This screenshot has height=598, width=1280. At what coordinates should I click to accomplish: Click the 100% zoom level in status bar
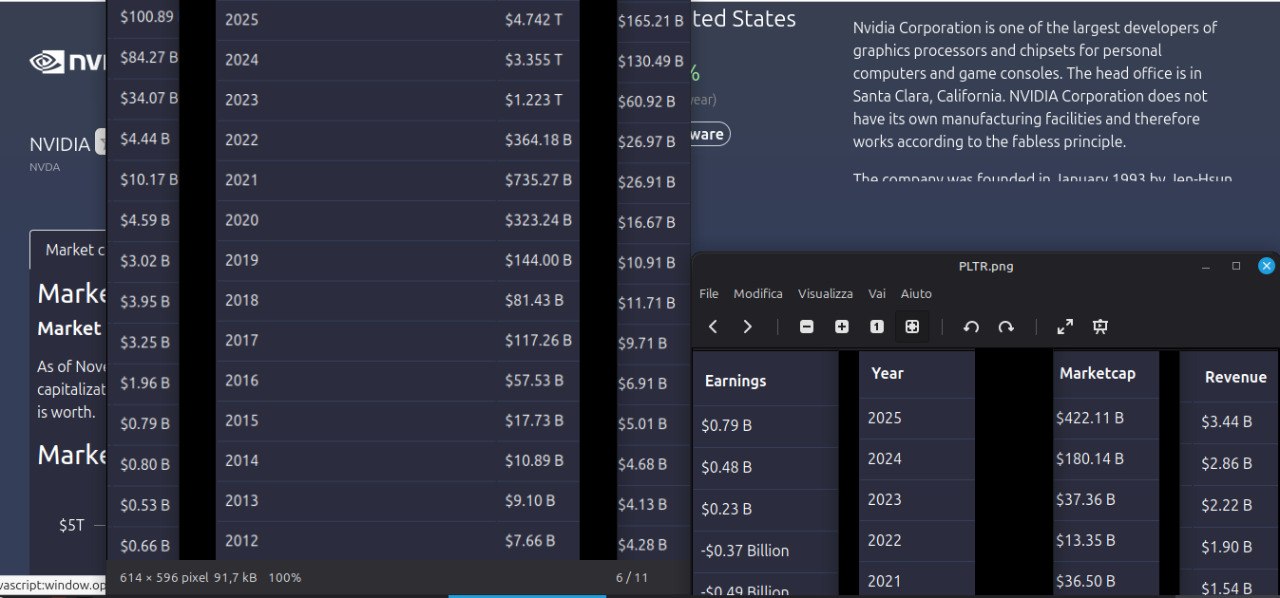[285, 577]
